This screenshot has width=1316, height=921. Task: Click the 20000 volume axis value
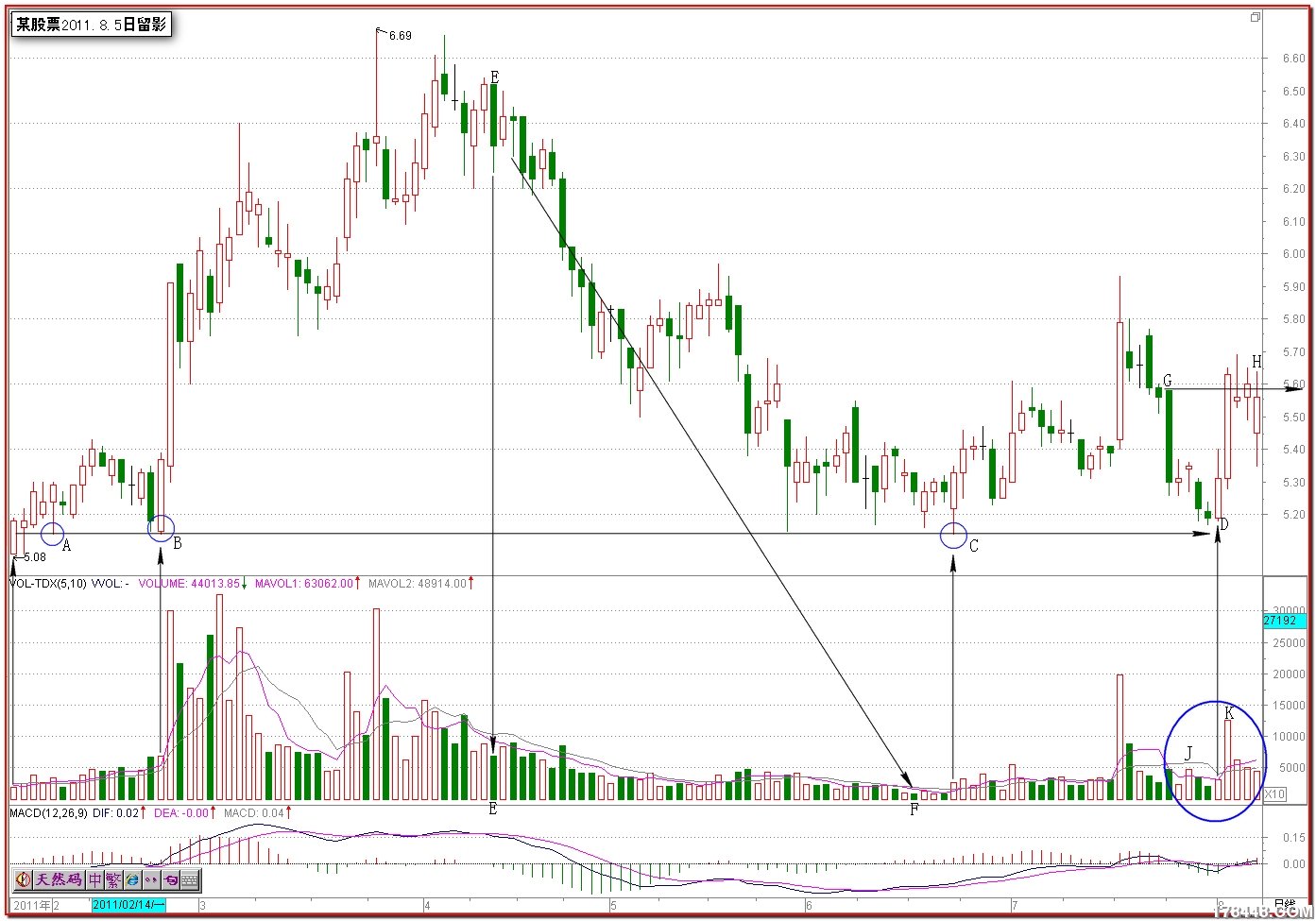click(x=1290, y=674)
